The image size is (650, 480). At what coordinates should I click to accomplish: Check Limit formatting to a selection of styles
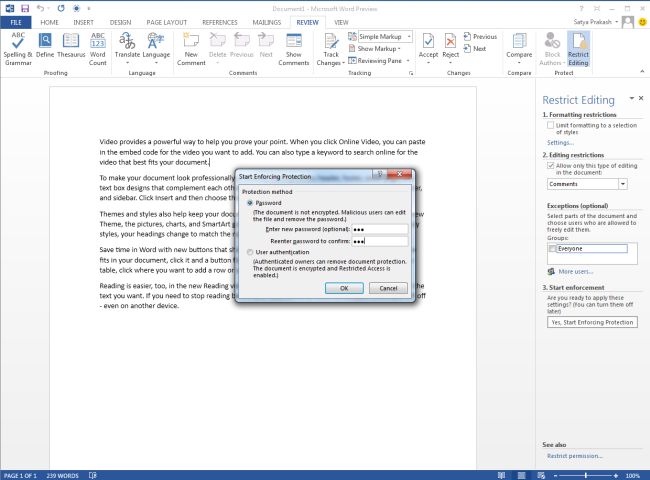tap(551, 125)
